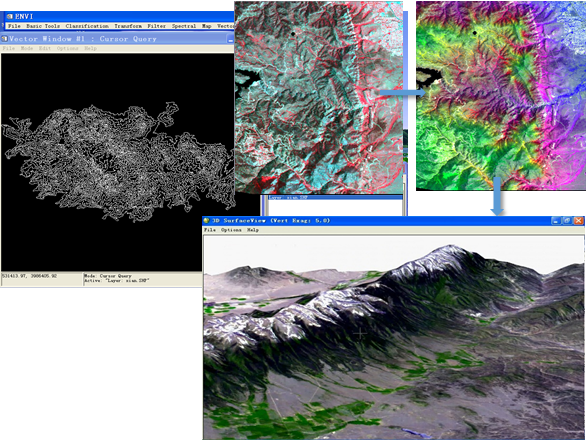Minimize the Vector Window #1
Image resolution: width=586 pixels, height=440 pixels.
pos(230,39)
